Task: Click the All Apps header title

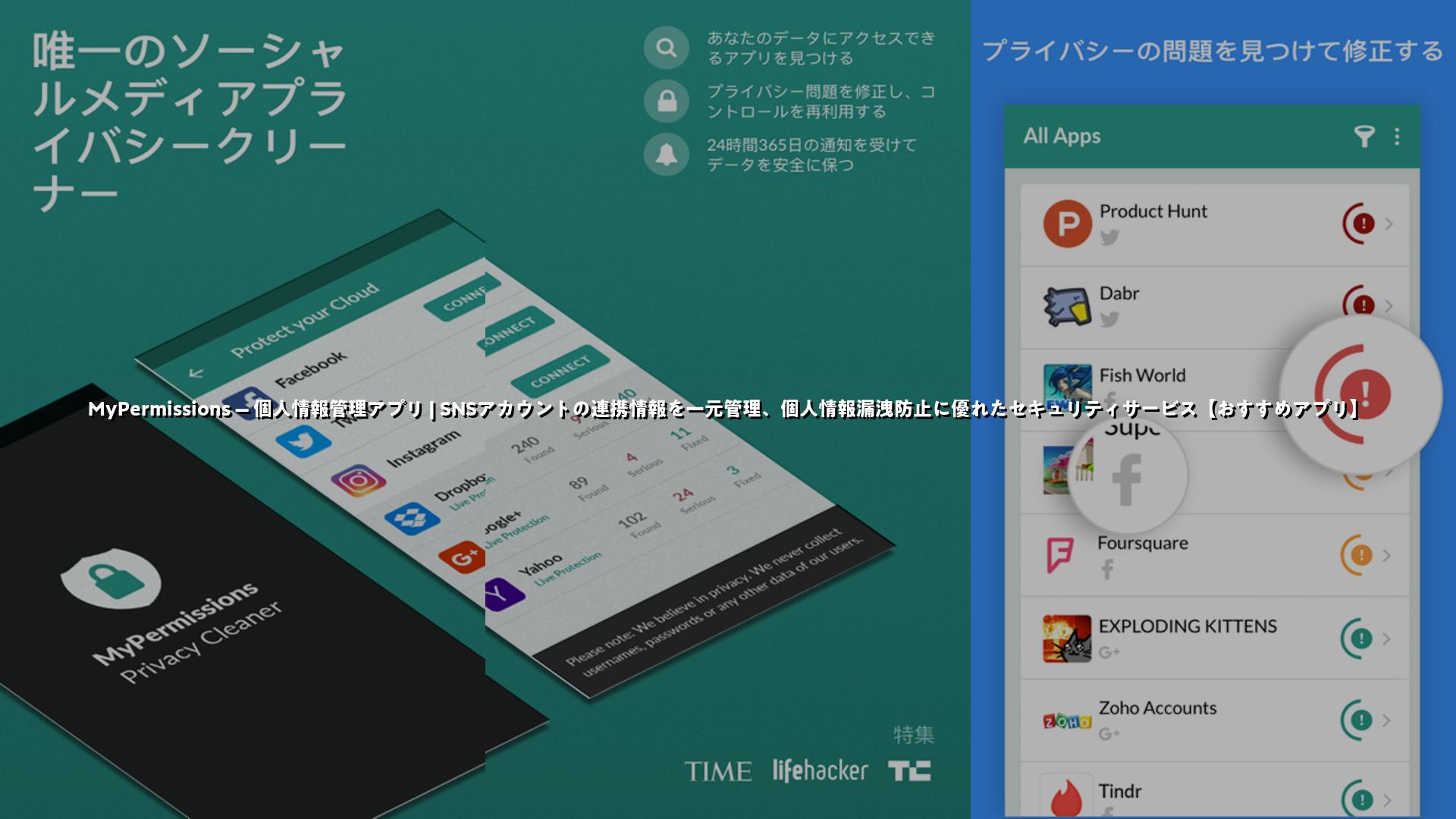Action: point(1062,136)
